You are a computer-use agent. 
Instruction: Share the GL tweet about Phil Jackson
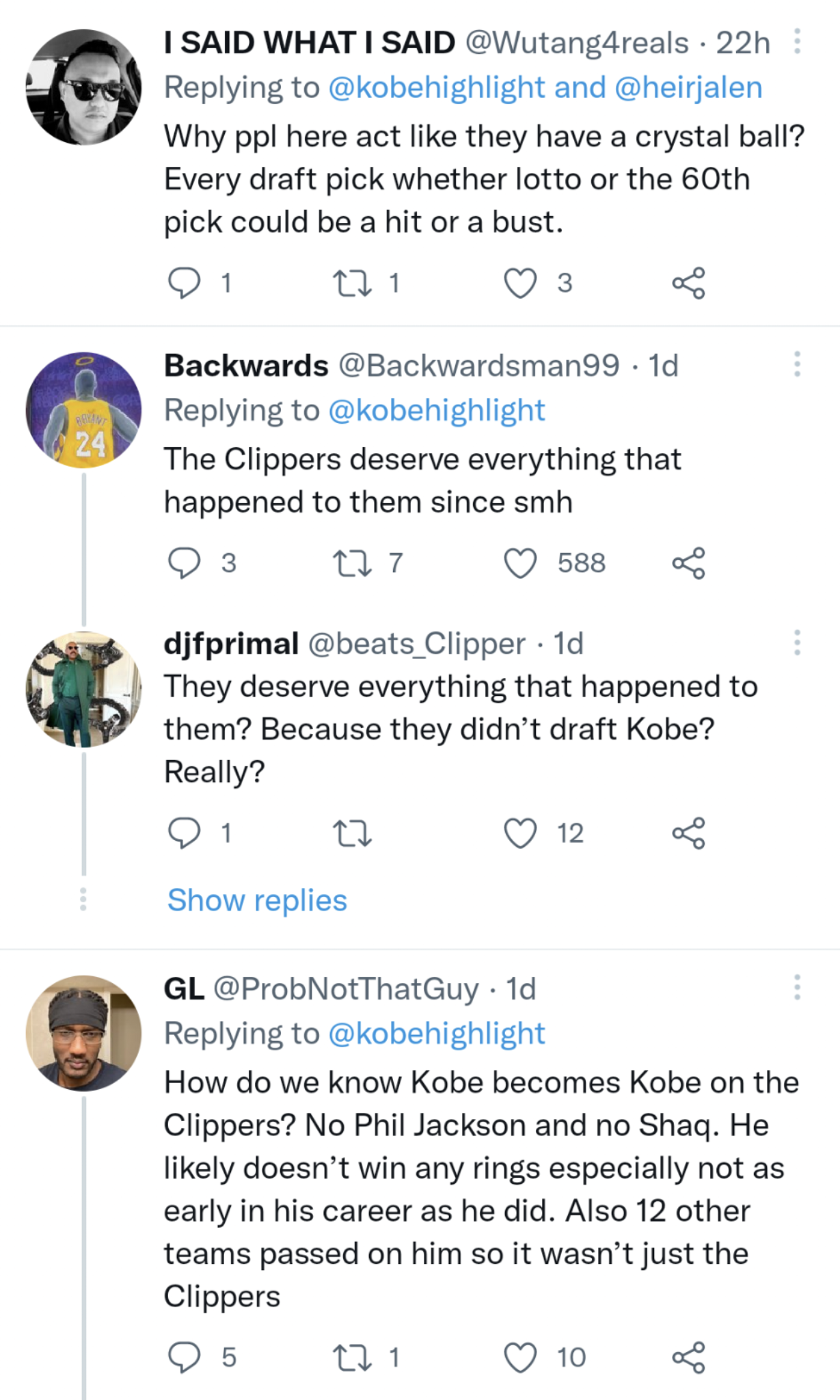(688, 1357)
